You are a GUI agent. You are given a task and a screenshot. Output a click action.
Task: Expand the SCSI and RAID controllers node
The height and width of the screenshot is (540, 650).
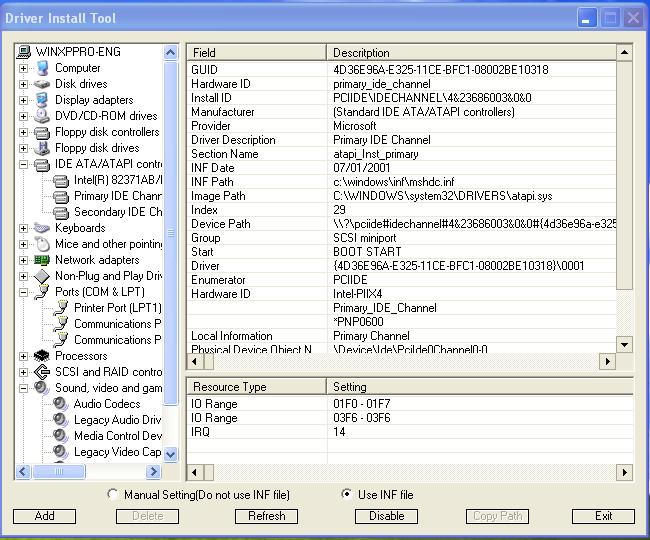pos(24,372)
